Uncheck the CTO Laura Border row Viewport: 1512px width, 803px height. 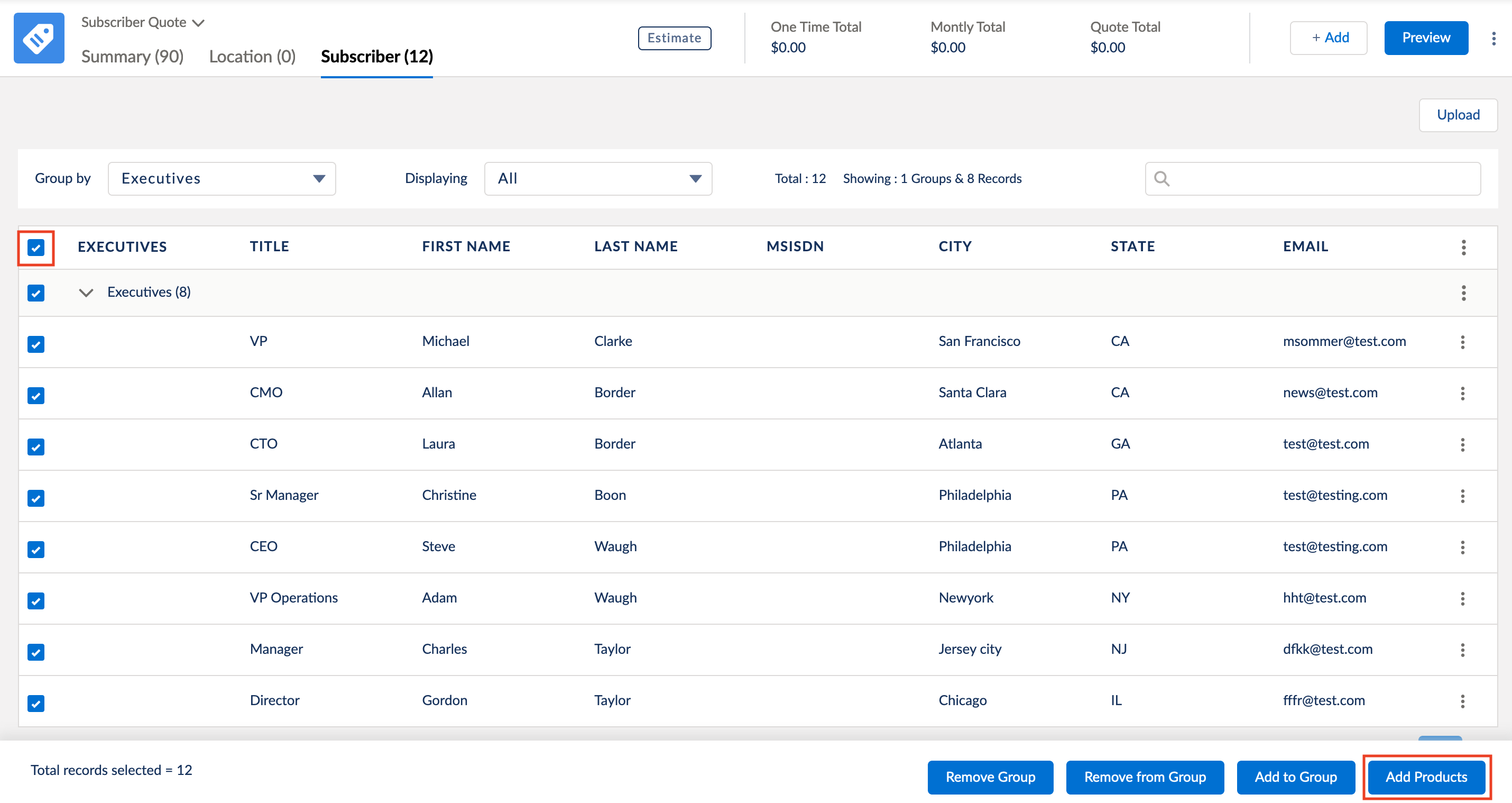[x=36, y=446]
